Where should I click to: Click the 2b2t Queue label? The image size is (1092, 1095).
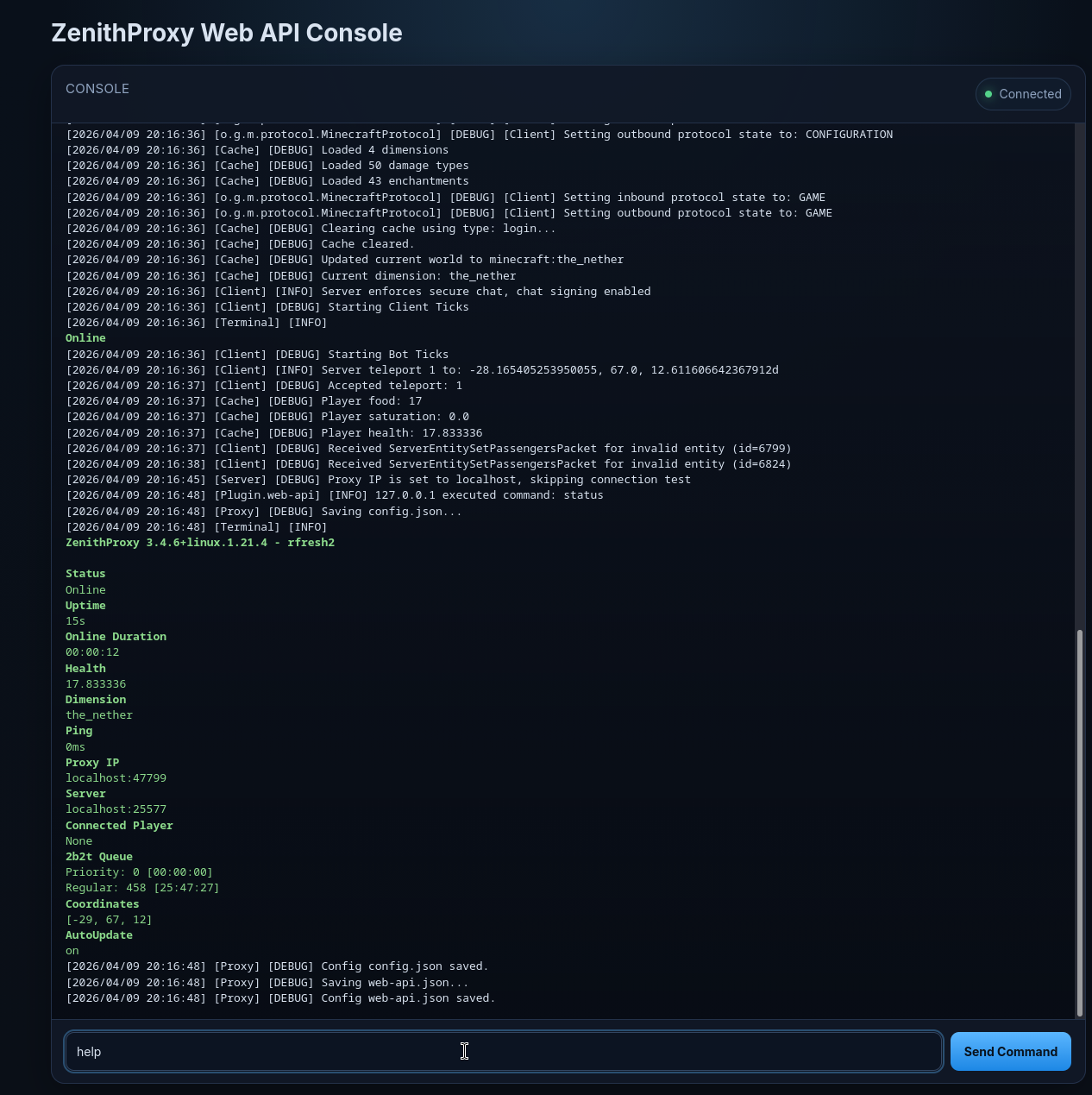(99, 857)
